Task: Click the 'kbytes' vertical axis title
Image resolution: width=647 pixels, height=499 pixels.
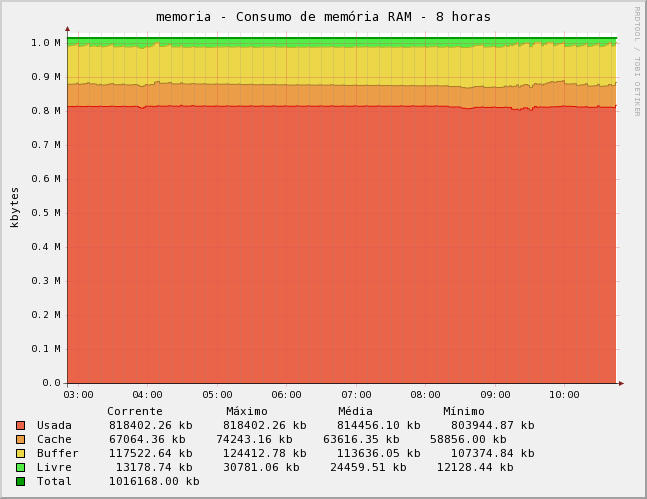Action: pyautogui.click(x=14, y=207)
